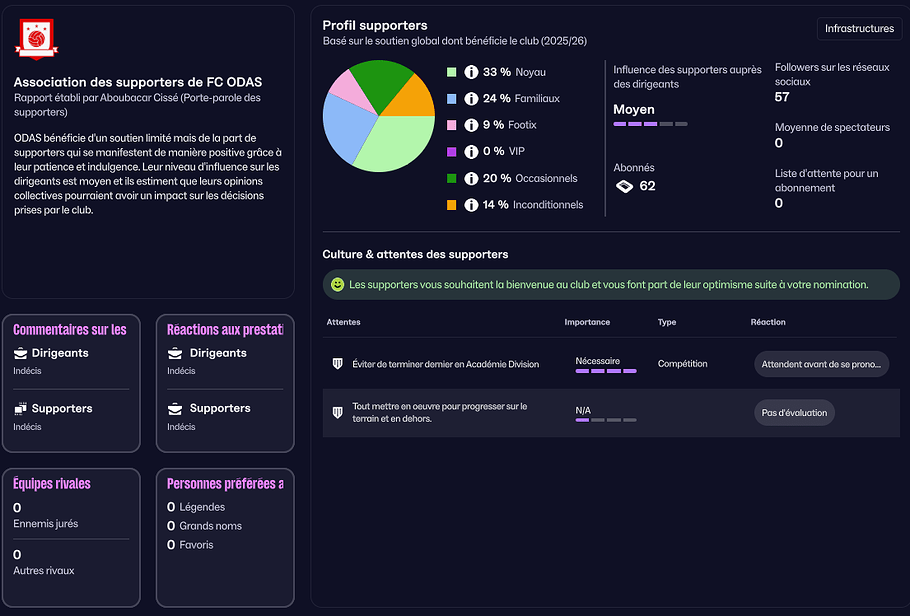The image size is (910, 616).
Task: Click the 'Pas d'évaluation' reaction pill
Action: click(793, 412)
